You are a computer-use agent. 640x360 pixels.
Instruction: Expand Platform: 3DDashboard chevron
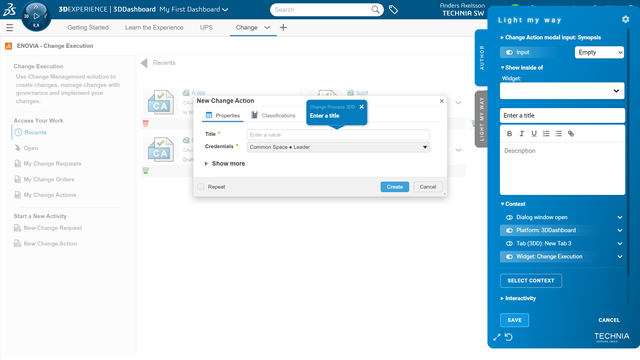pyautogui.click(x=620, y=230)
